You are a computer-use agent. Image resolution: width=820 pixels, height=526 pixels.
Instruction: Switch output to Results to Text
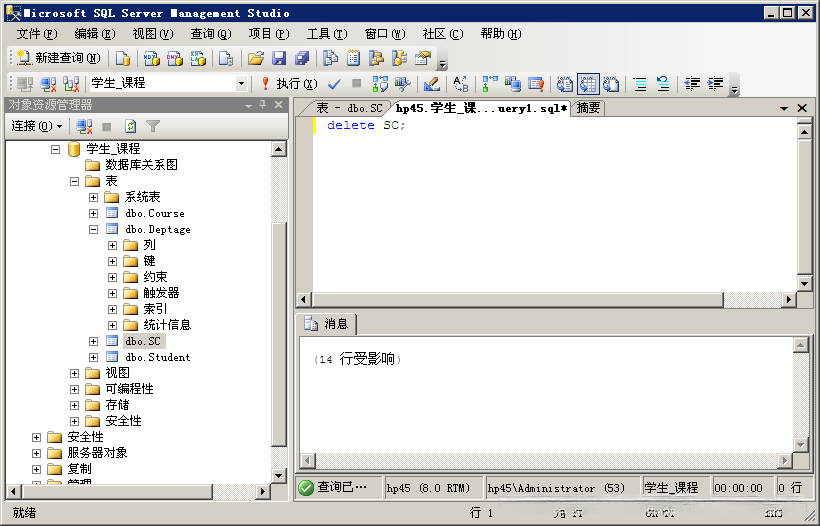(565, 84)
